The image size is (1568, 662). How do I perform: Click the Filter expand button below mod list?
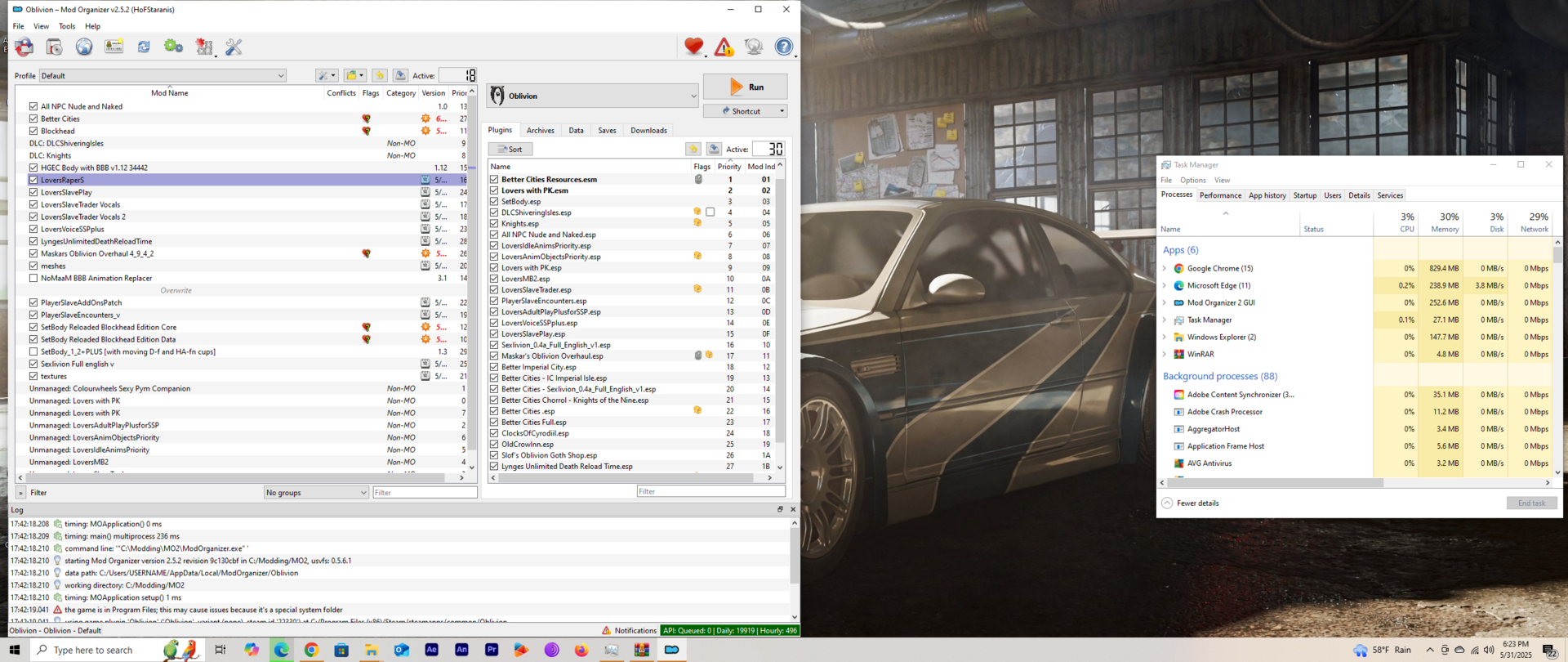[x=20, y=493]
